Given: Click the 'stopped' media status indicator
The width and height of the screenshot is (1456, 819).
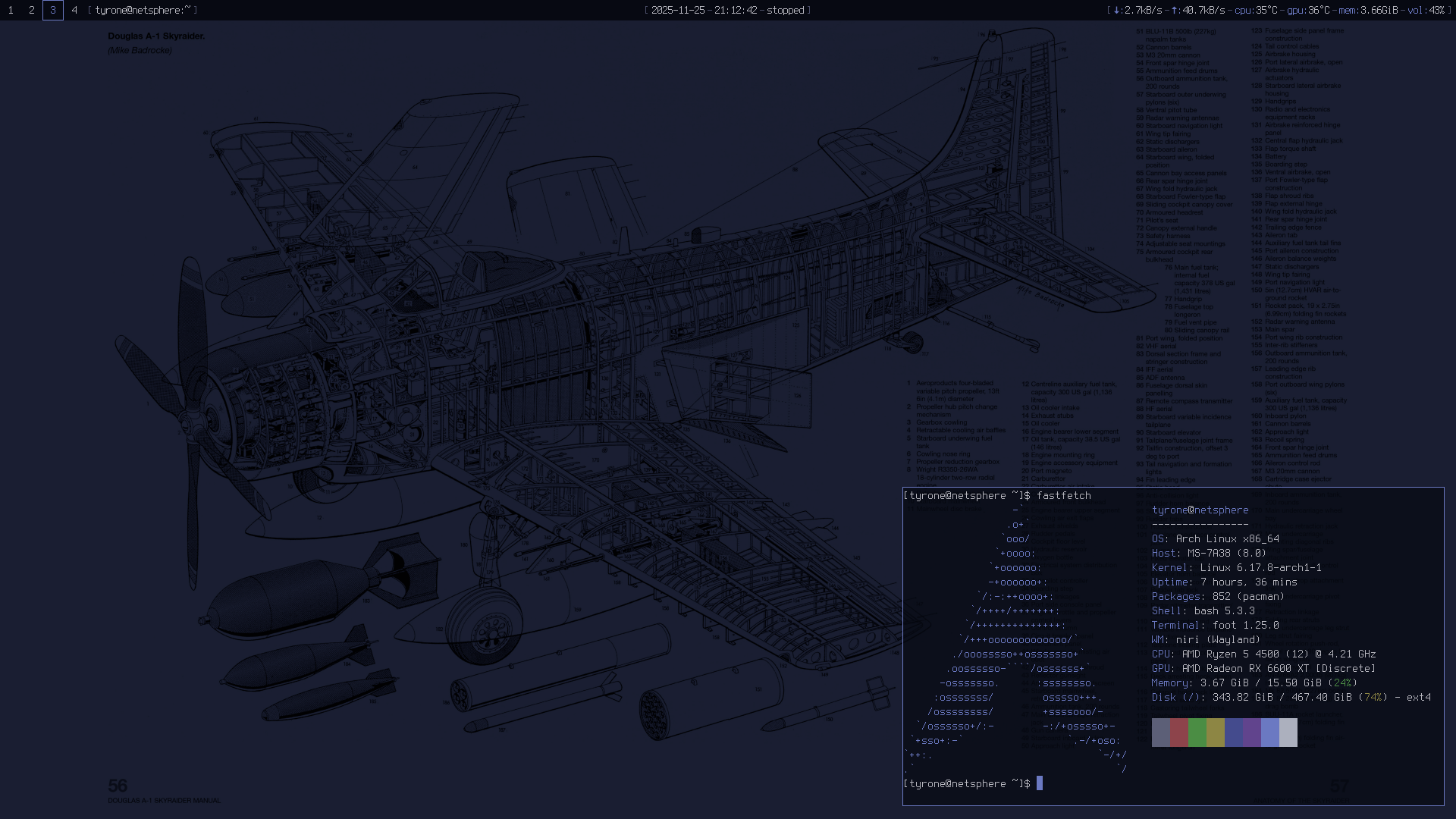Looking at the screenshot, I should [785, 11].
